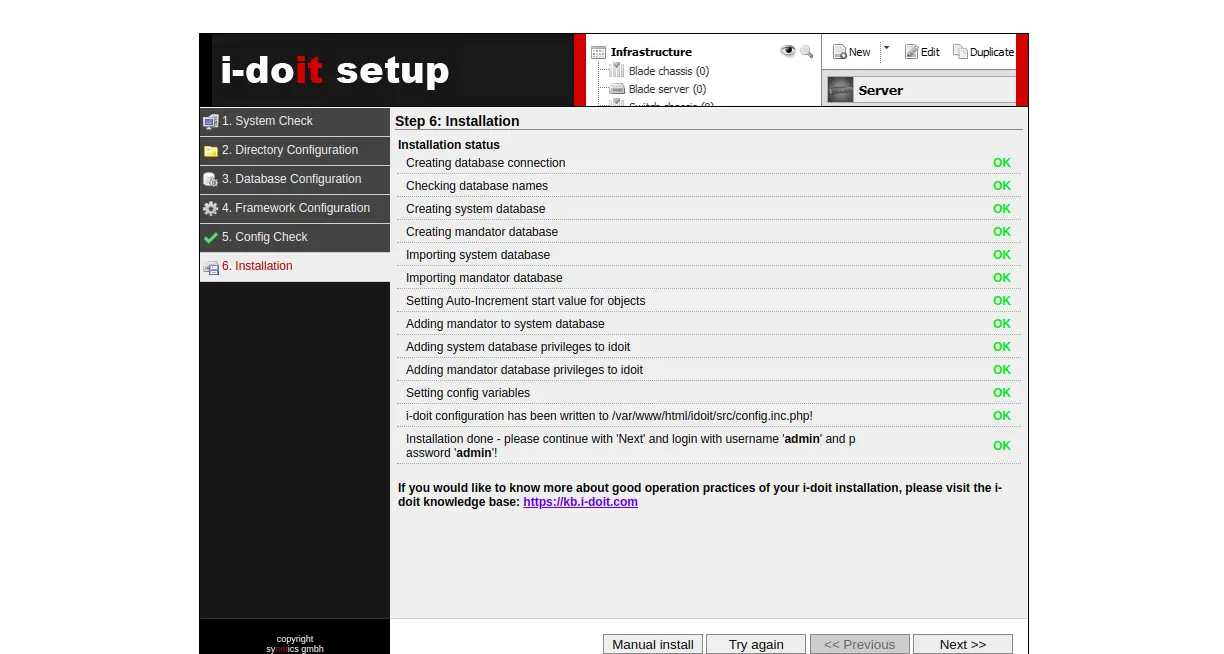Click Duplicate in the banner toolbar

983,52
